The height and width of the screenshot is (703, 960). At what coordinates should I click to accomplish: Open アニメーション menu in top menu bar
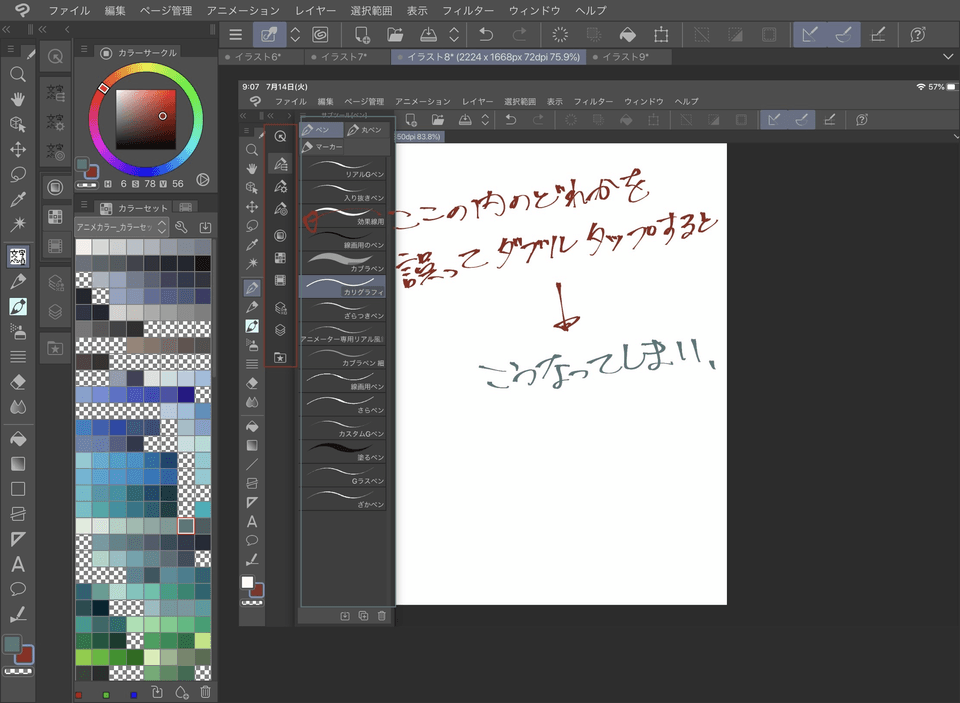(x=242, y=10)
